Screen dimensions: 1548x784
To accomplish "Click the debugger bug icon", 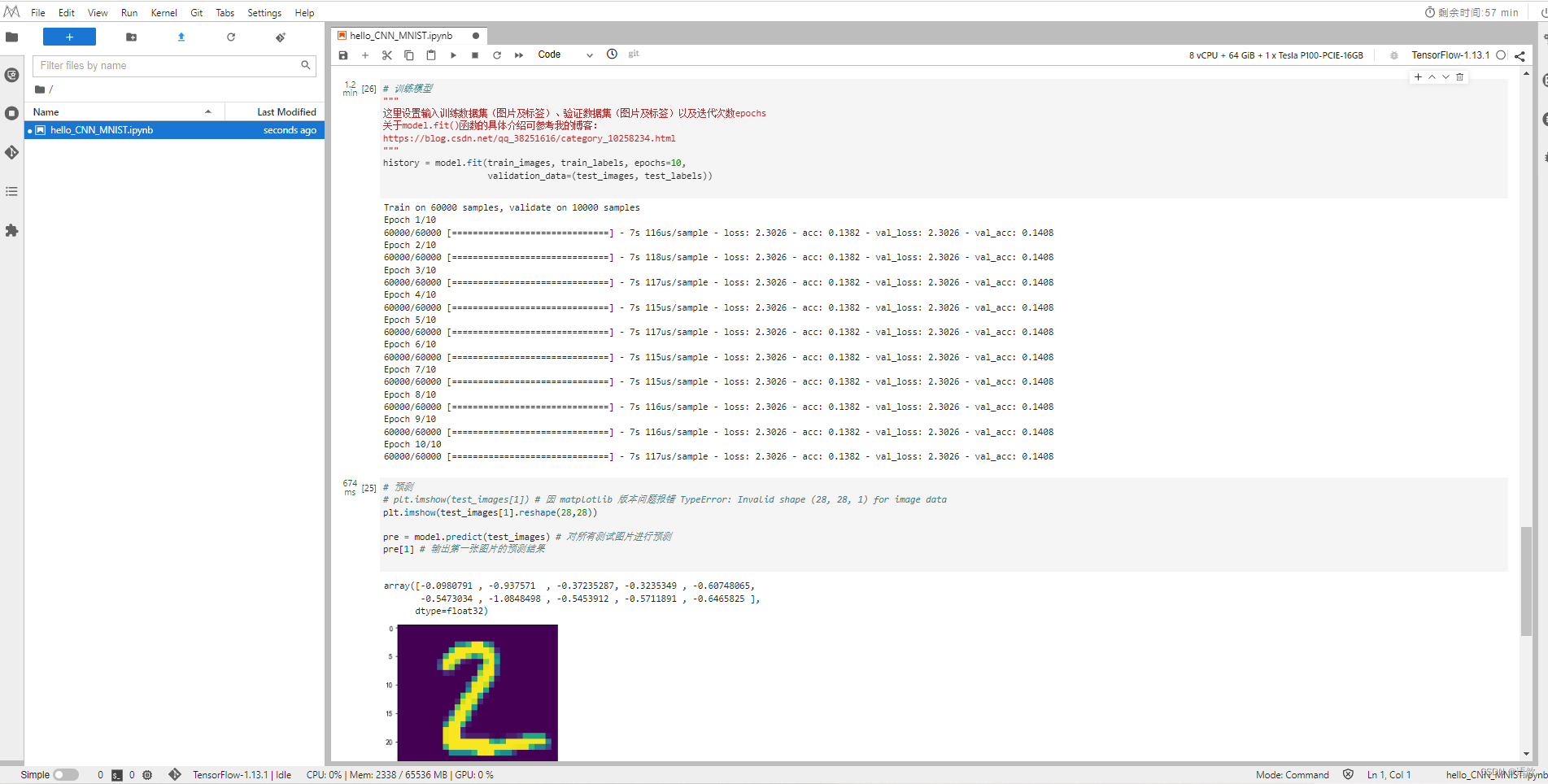I will [x=1394, y=55].
